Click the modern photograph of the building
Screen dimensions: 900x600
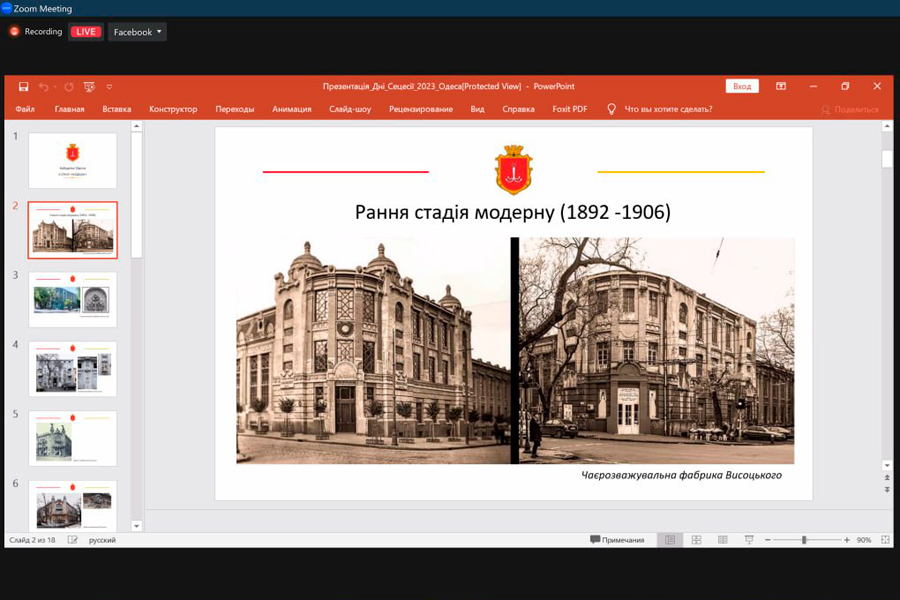[x=657, y=351]
